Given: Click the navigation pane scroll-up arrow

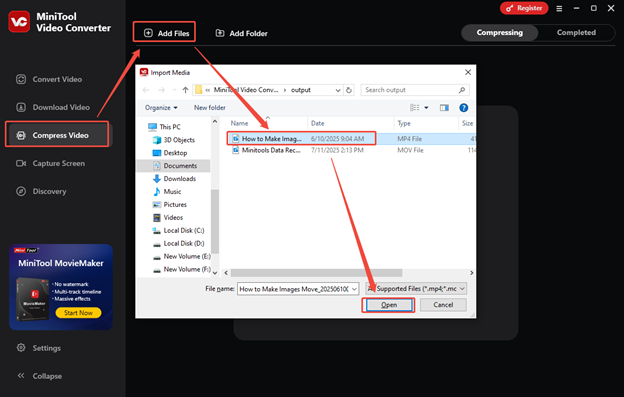Looking at the screenshot, I should (x=215, y=121).
